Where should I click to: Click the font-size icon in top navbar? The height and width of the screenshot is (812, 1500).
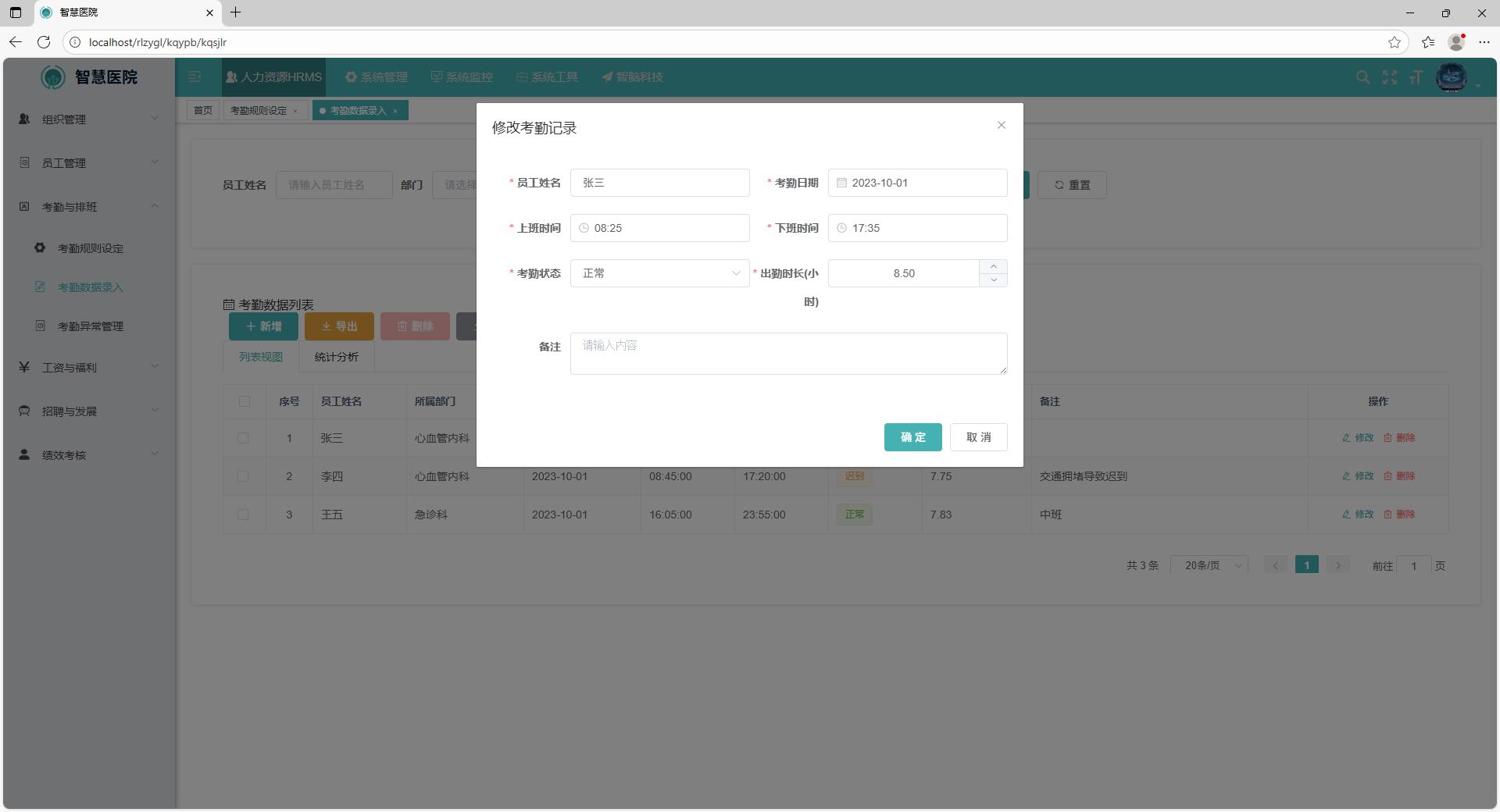pyautogui.click(x=1416, y=77)
